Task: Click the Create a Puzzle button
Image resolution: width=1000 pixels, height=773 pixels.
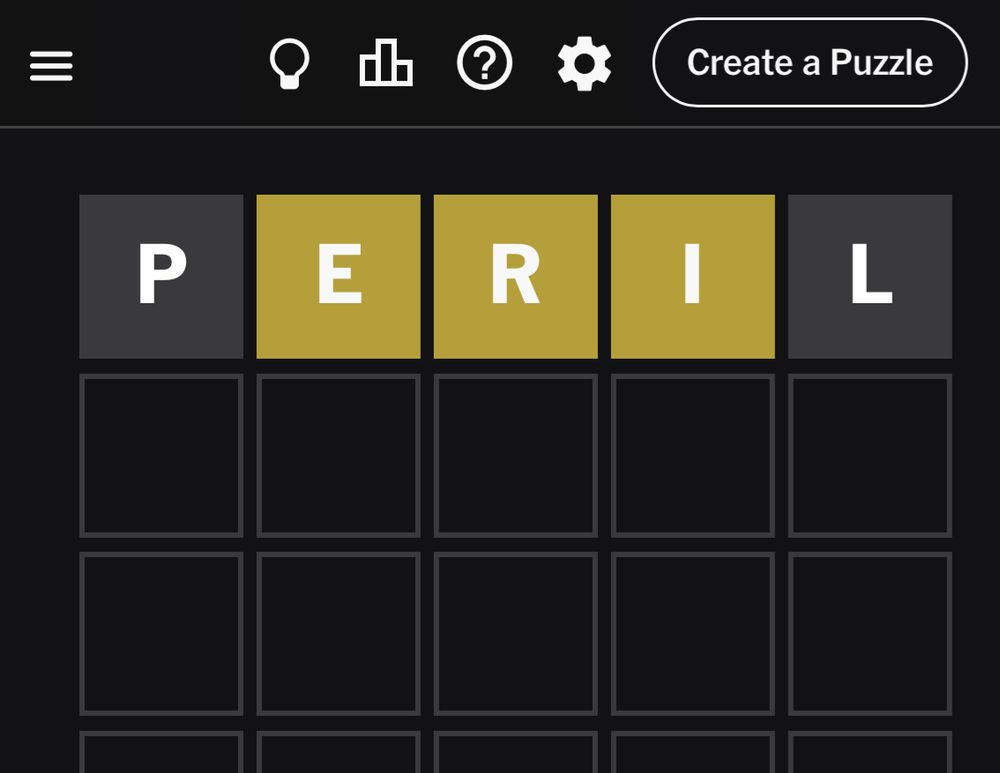Action: [808, 63]
